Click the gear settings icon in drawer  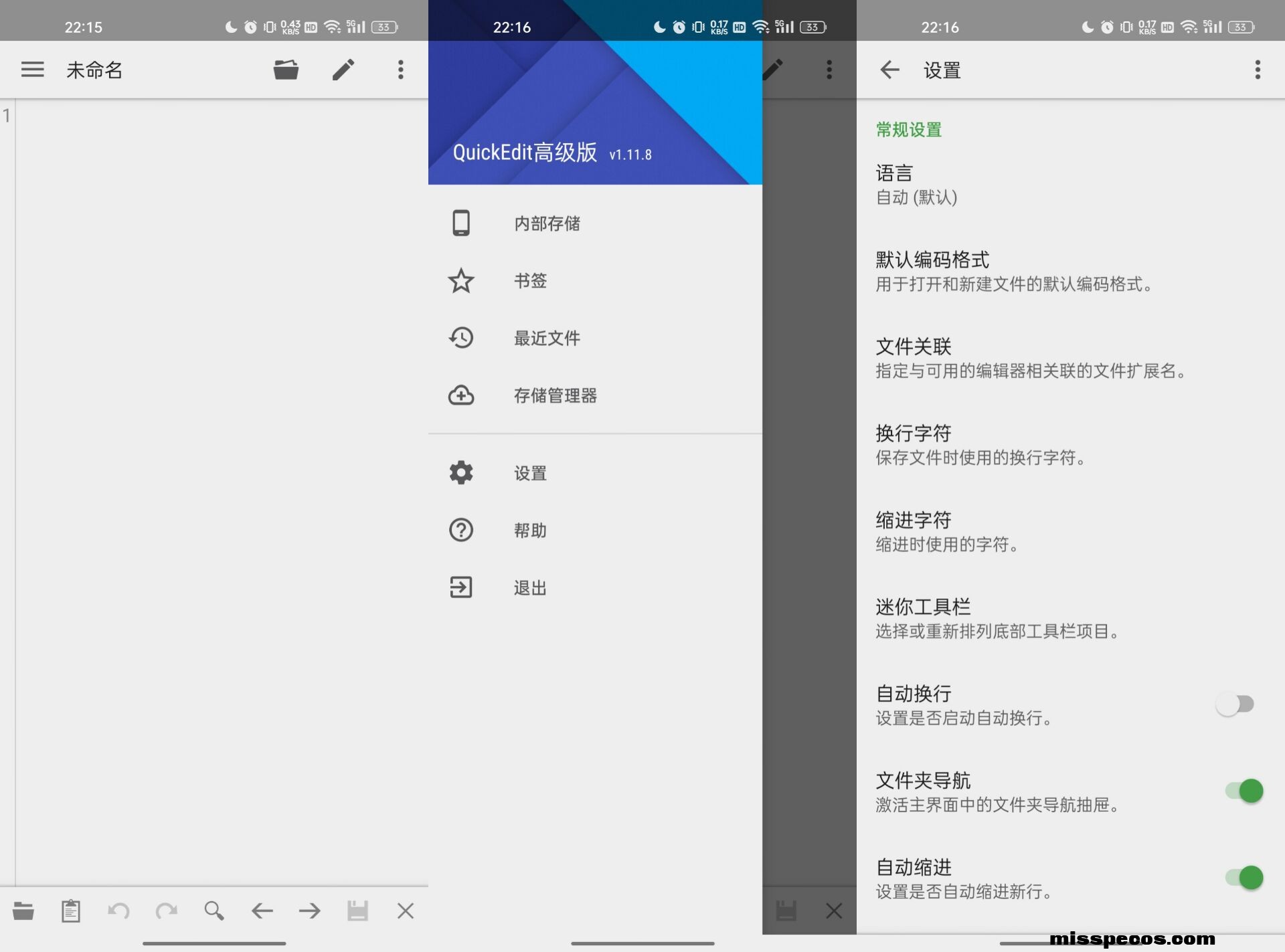(x=461, y=472)
